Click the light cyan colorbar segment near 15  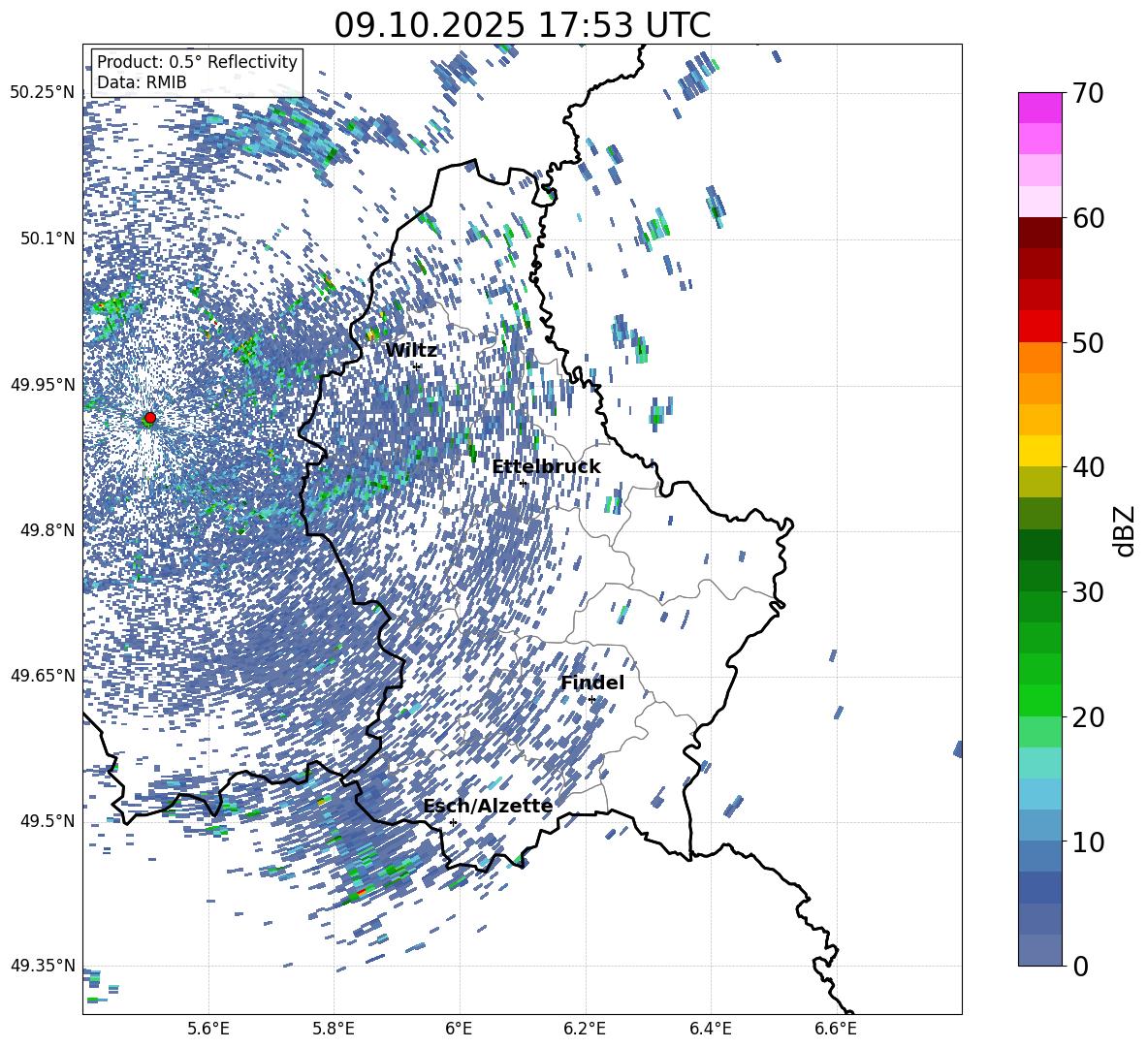click(1039, 763)
